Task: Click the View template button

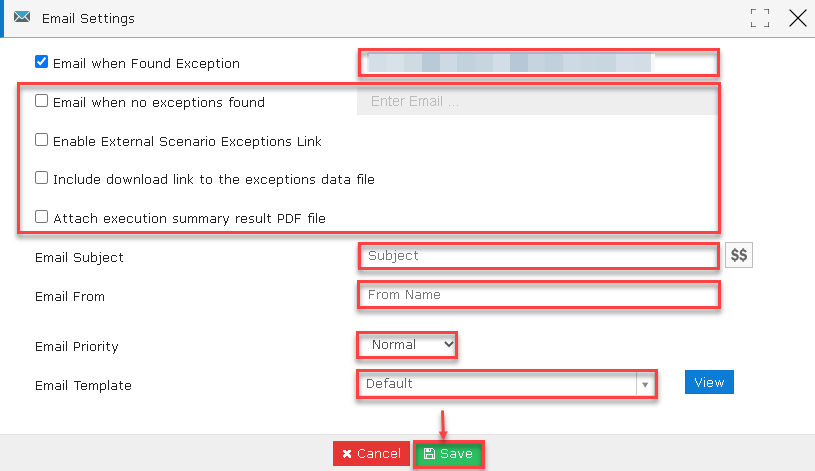Action: 709,382
